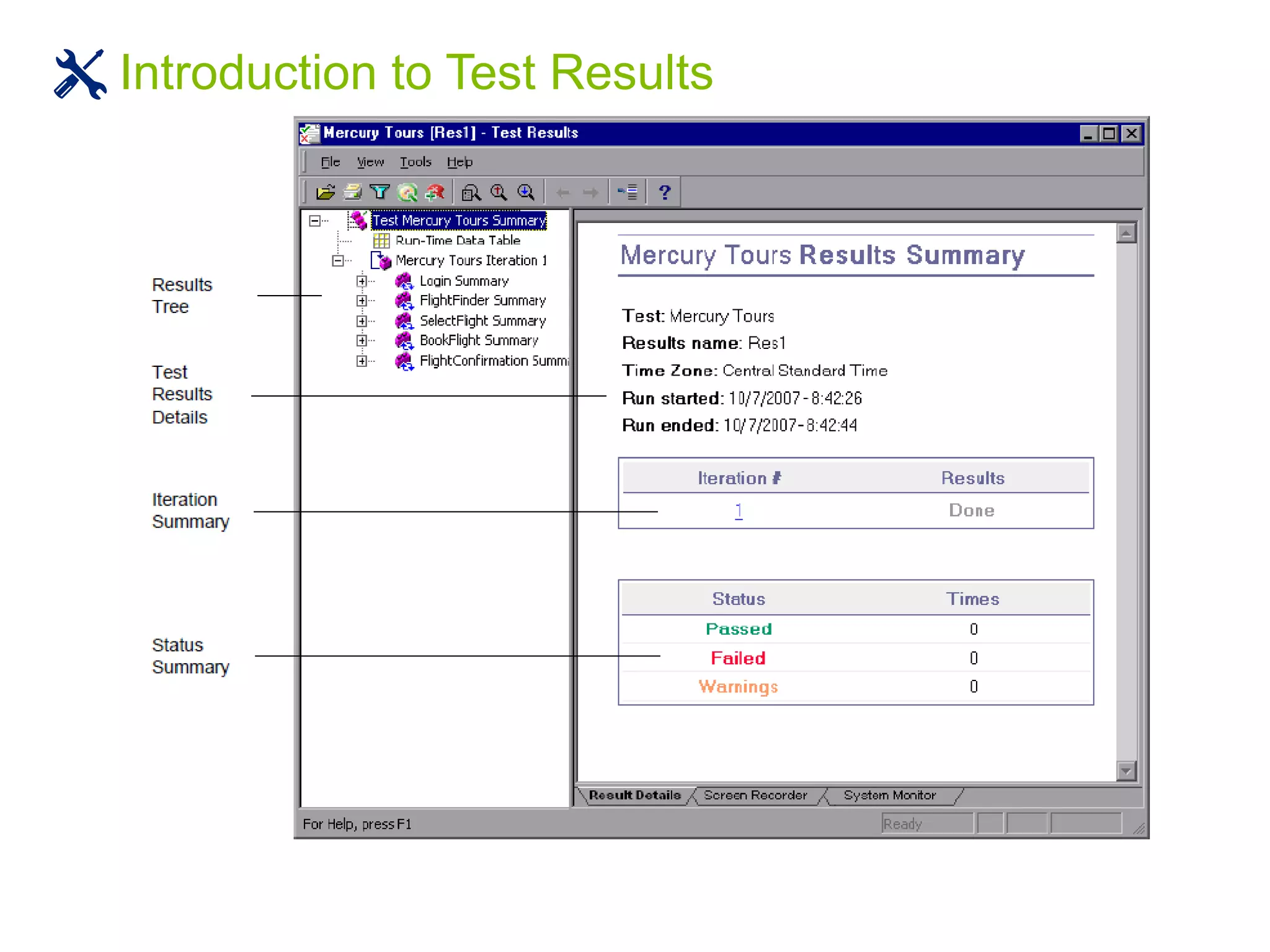
Task: Click the Passed status label
Action: tap(739, 629)
